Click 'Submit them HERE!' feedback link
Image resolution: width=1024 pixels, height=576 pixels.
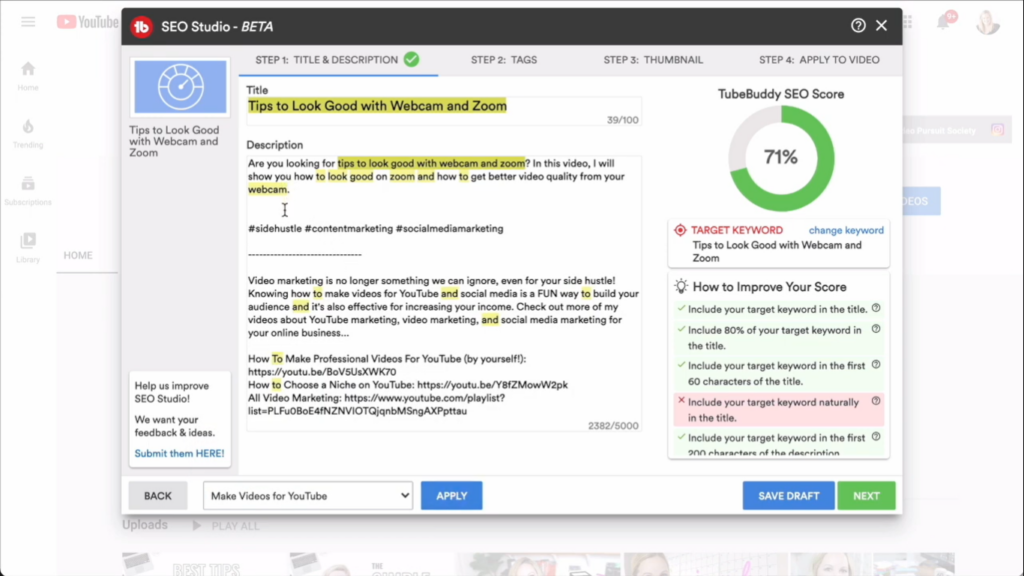(x=179, y=453)
